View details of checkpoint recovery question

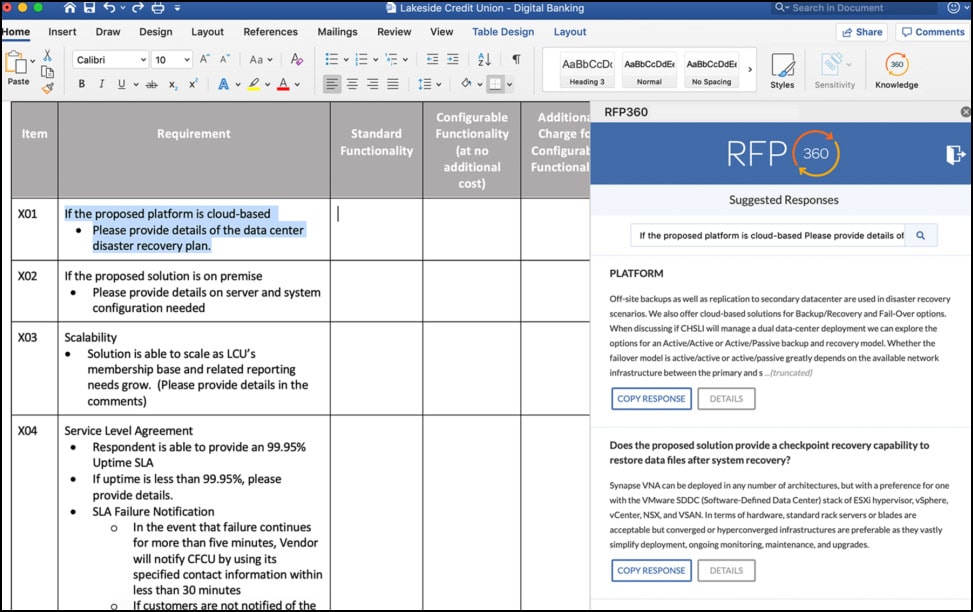tap(726, 570)
